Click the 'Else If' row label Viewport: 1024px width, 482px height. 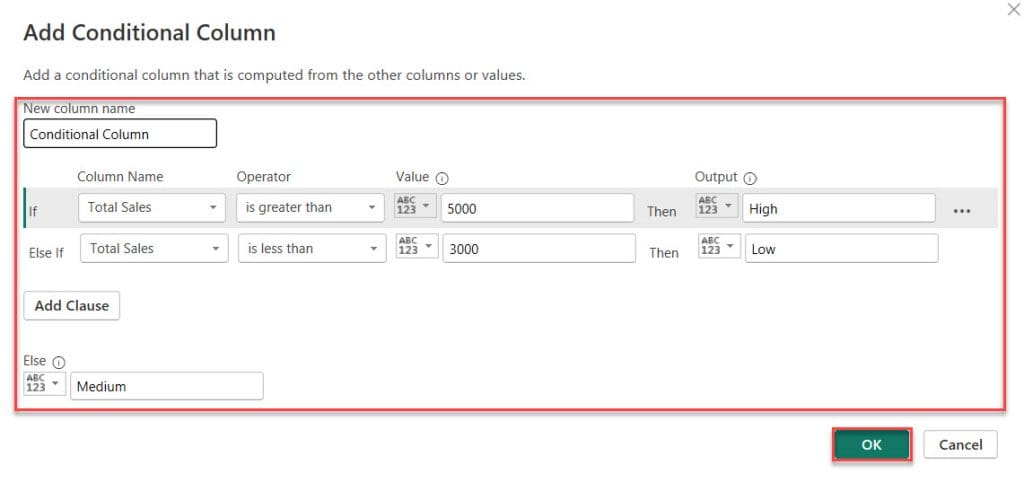46,253
